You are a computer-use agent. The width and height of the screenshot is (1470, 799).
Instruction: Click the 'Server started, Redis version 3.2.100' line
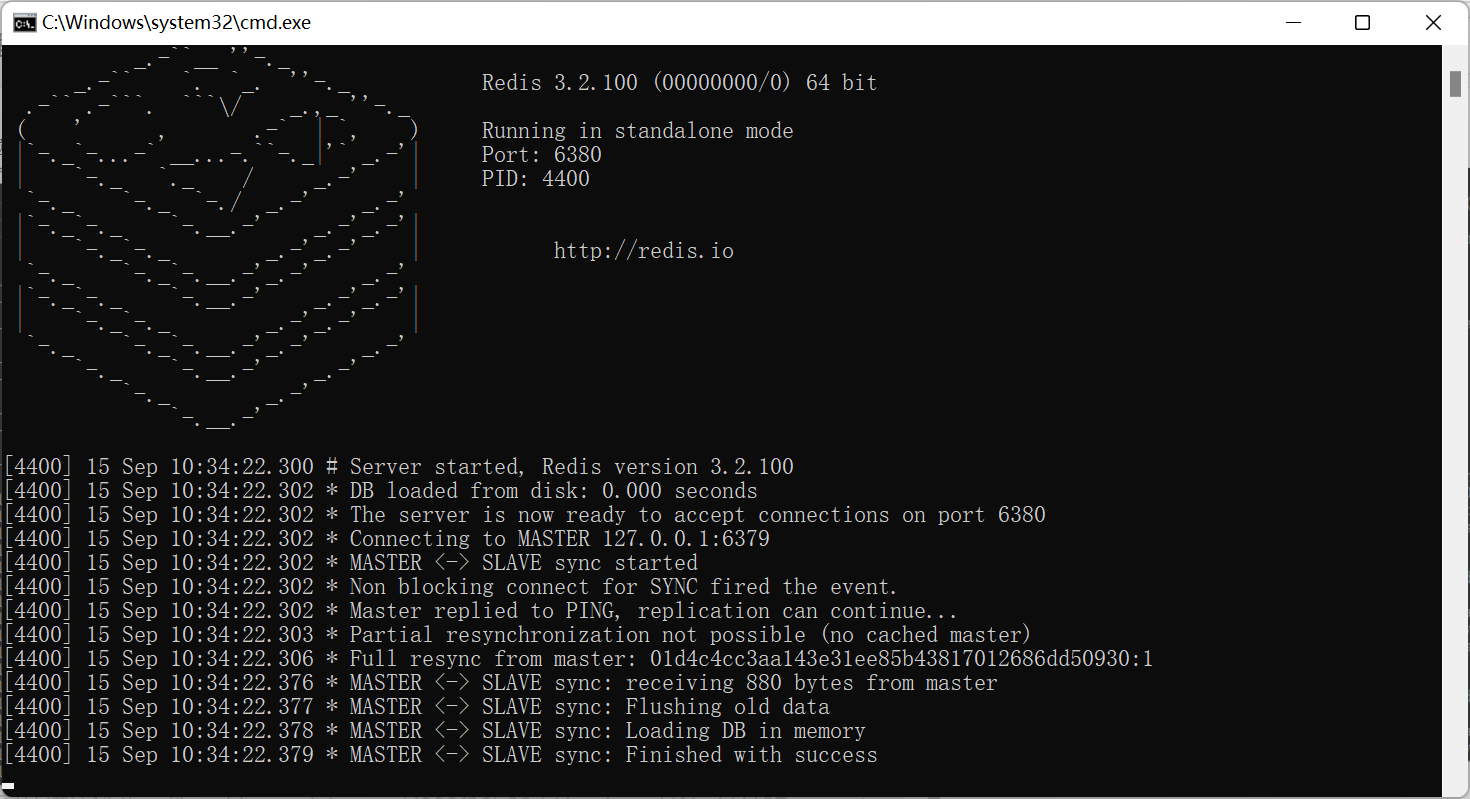pos(399,467)
